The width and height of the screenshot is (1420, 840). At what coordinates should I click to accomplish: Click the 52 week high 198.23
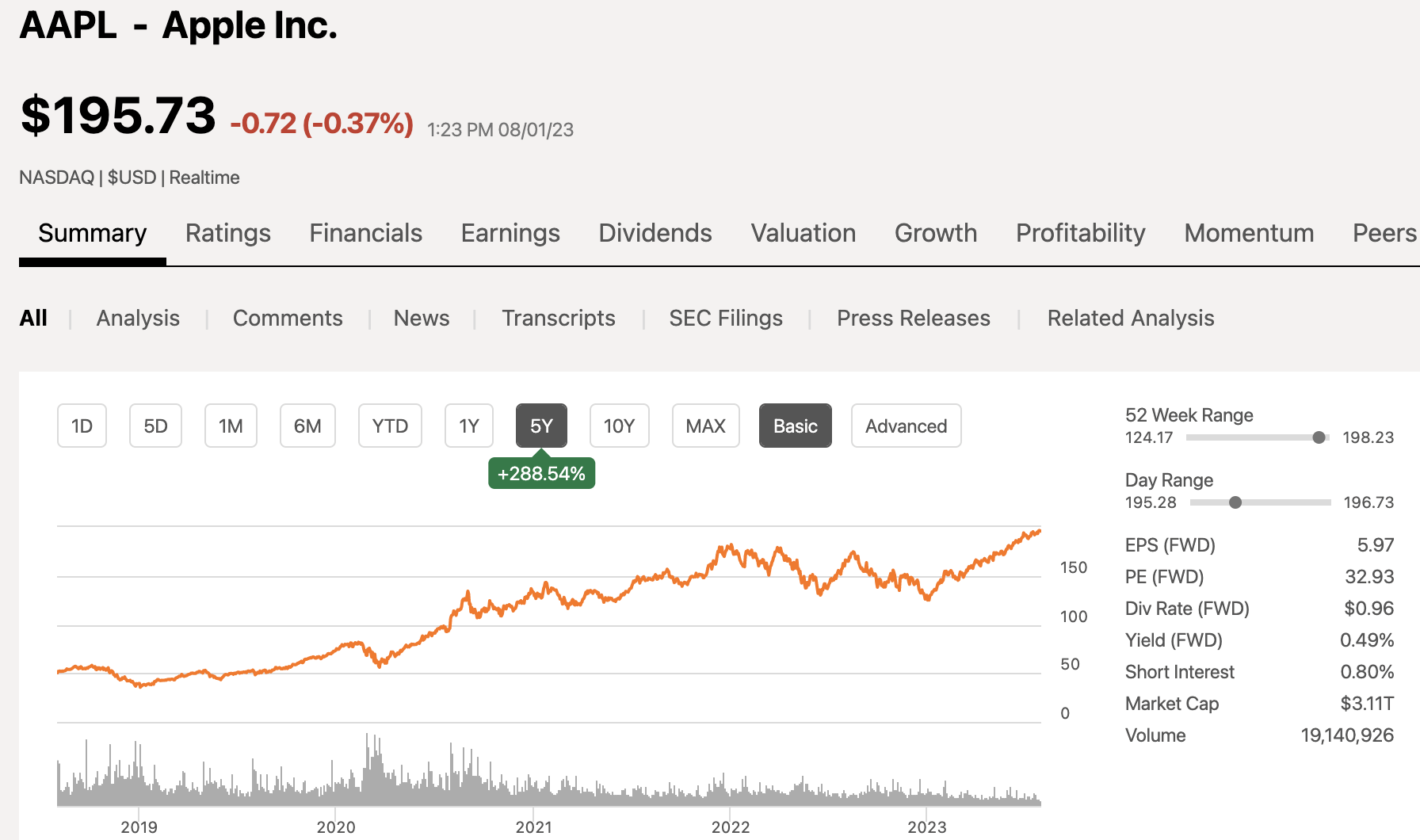click(1368, 437)
